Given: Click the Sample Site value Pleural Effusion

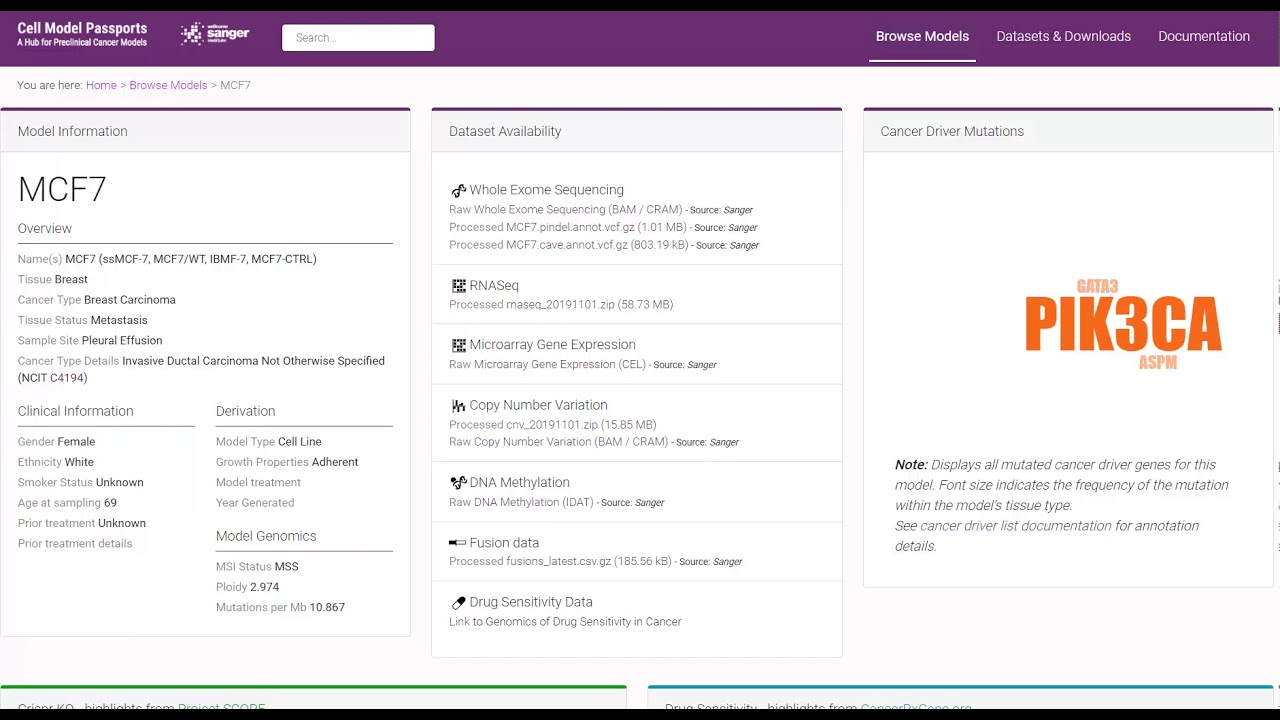Looking at the screenshot, I should (x=122, y=341).
